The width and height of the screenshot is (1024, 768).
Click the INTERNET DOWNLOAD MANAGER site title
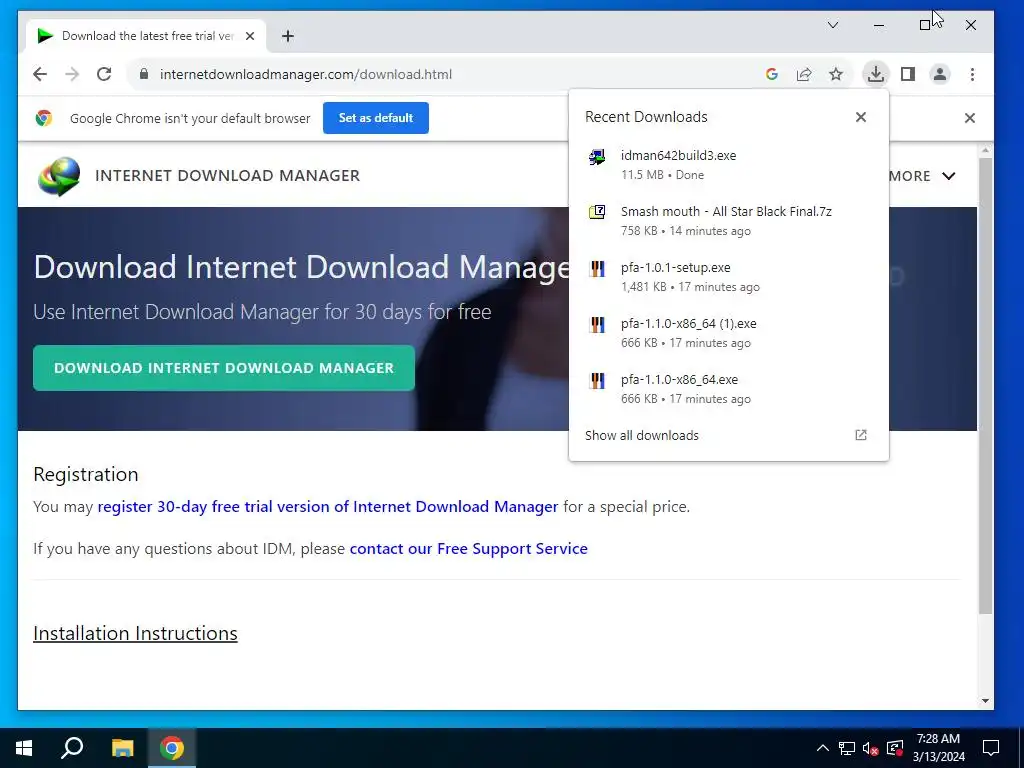point(227,176)
